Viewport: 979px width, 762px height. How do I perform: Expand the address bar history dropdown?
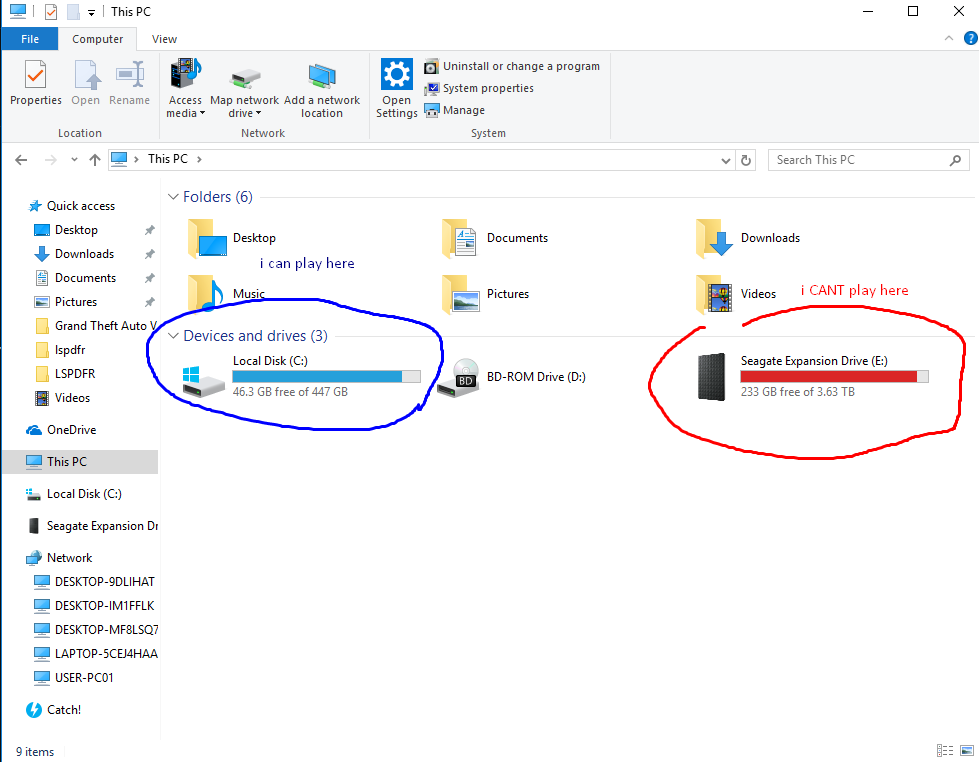(726, 161)
